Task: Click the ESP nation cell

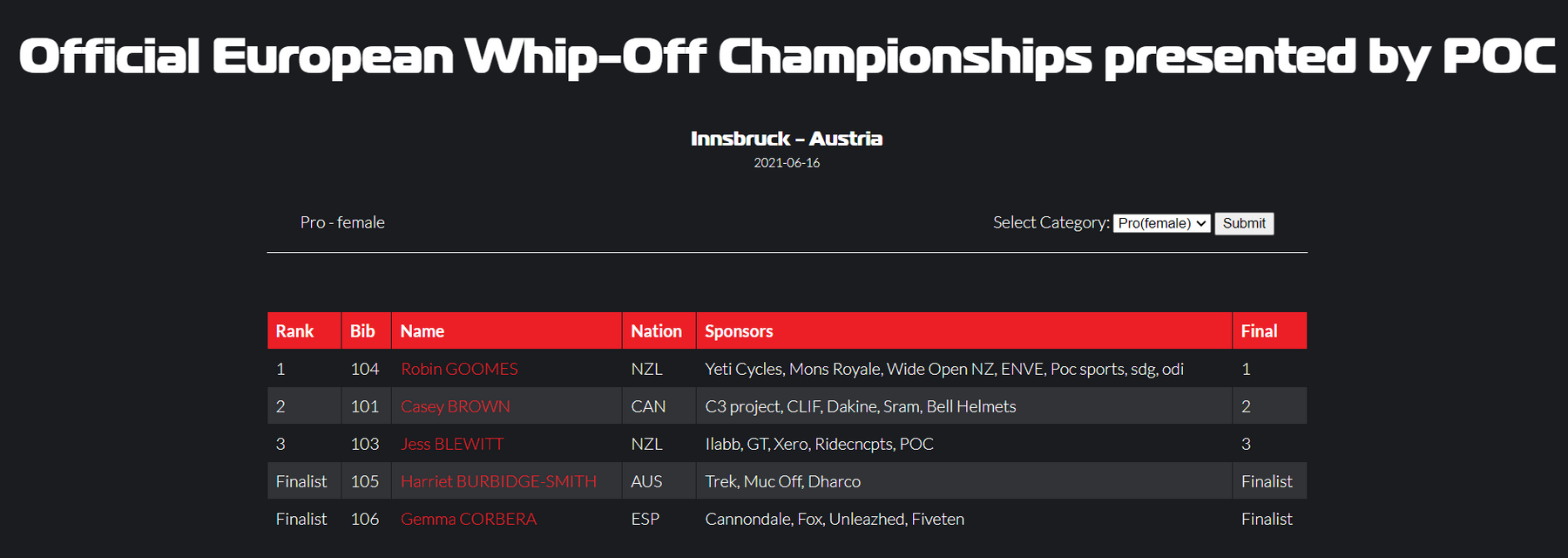Action: 645,519
